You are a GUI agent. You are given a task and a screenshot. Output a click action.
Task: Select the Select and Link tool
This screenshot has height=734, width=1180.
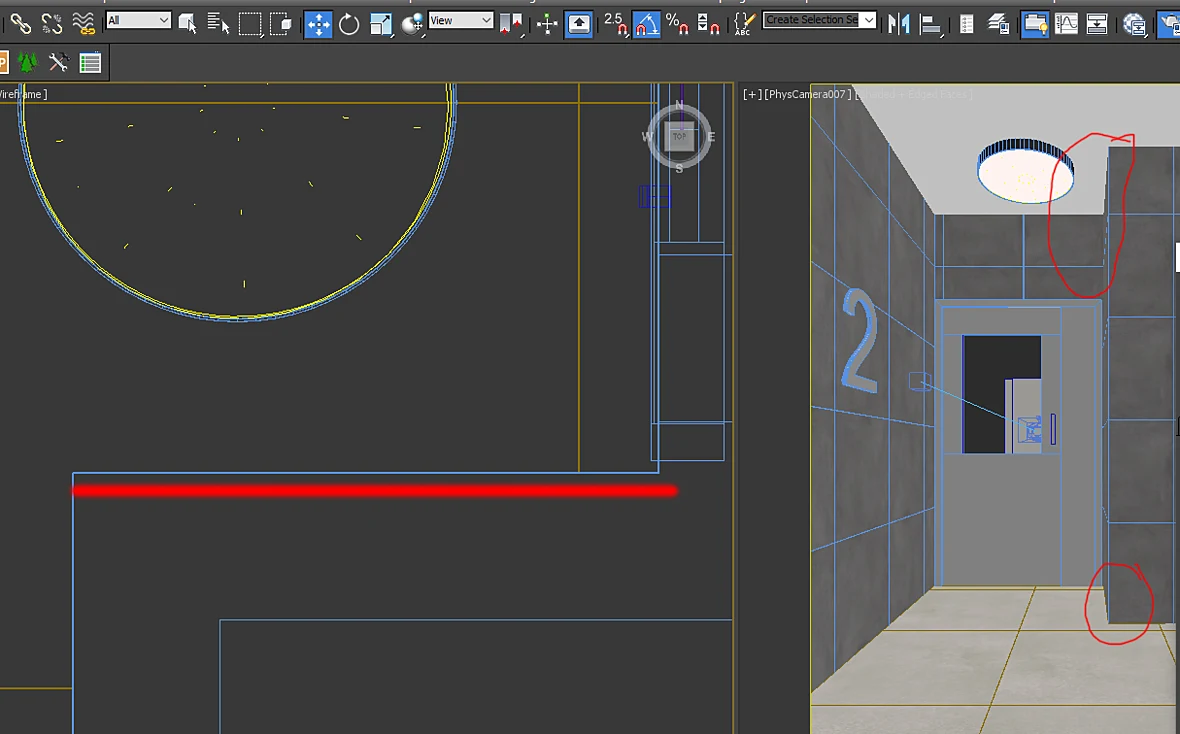[x=20, y=24]
